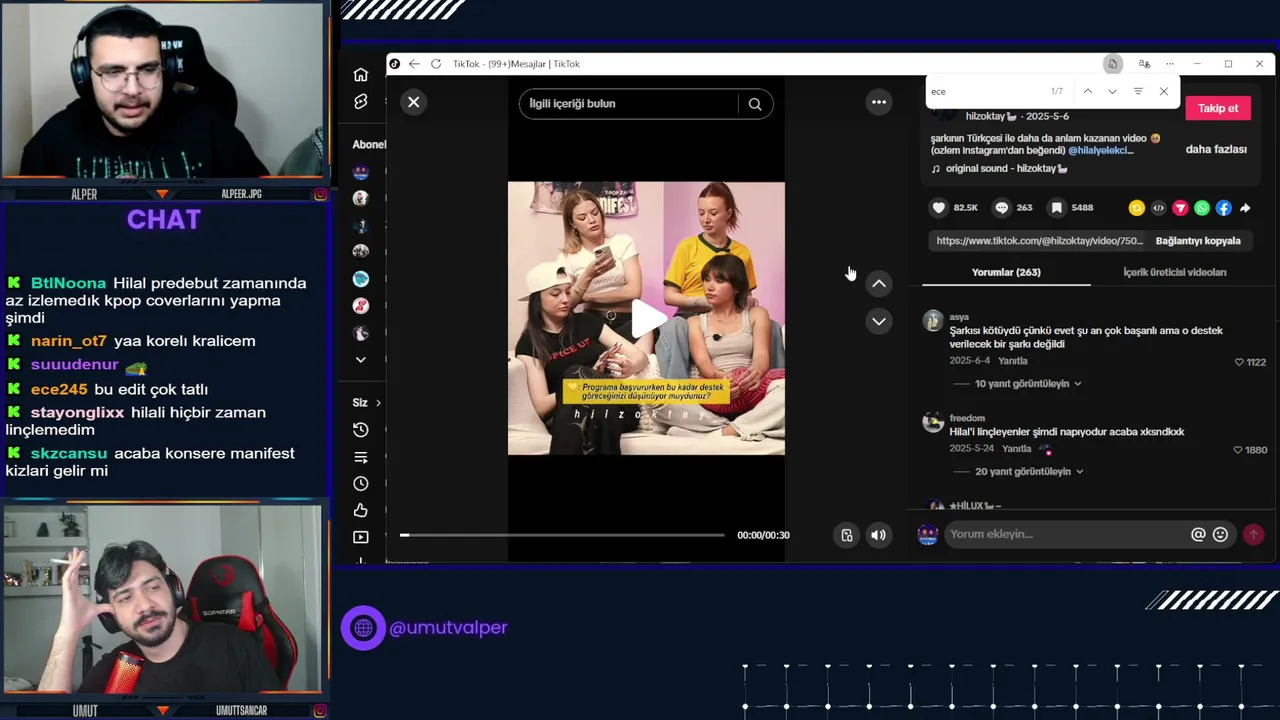Jump to next find result
The height and width of the screenshot is (720, 1280).
pos(1112,91)
